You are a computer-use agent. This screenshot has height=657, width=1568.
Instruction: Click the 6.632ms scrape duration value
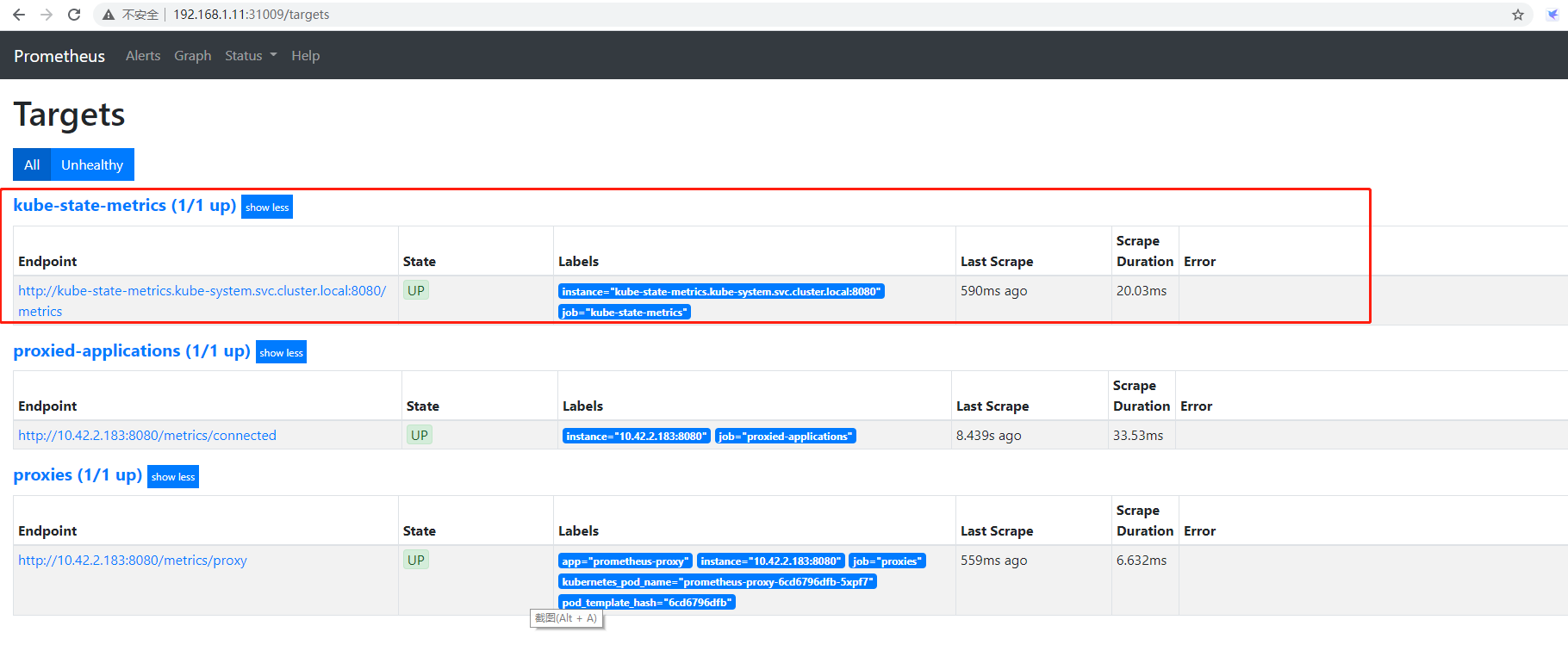click(1142, 561)
